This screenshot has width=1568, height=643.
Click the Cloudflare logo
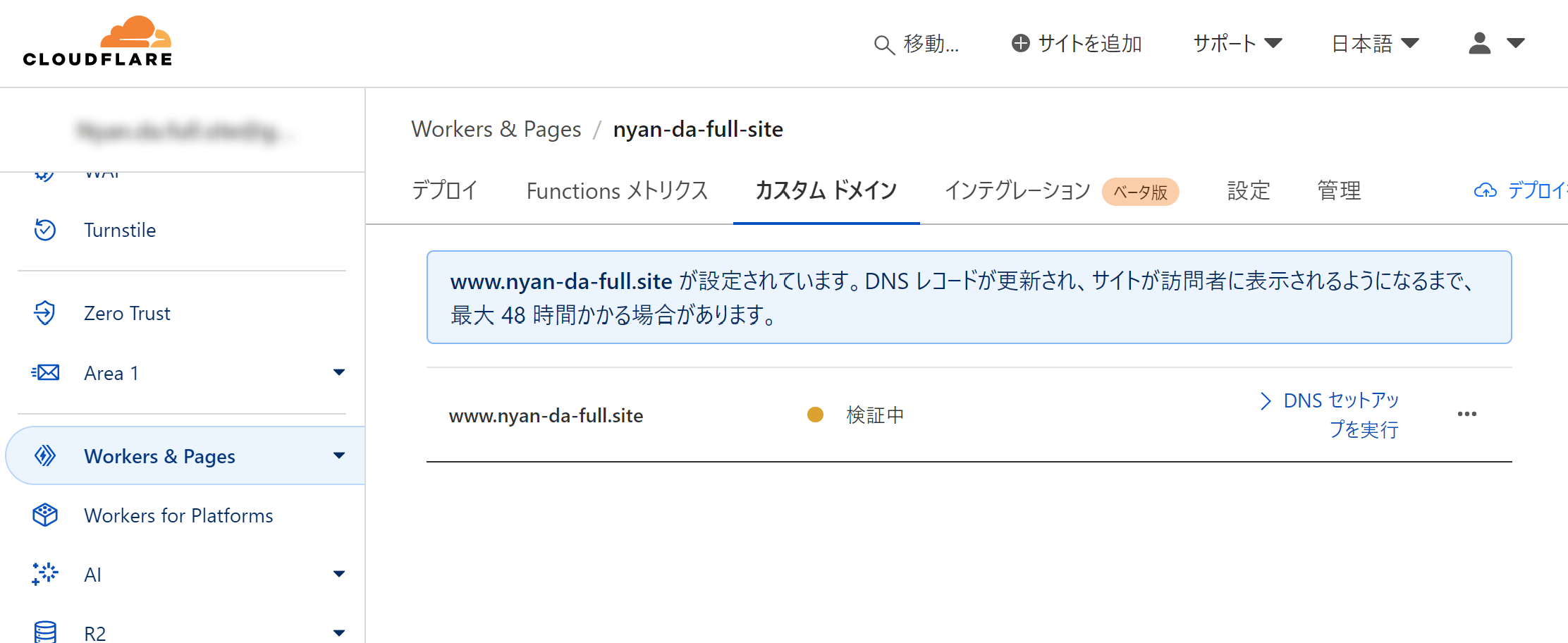click(97, 41)
